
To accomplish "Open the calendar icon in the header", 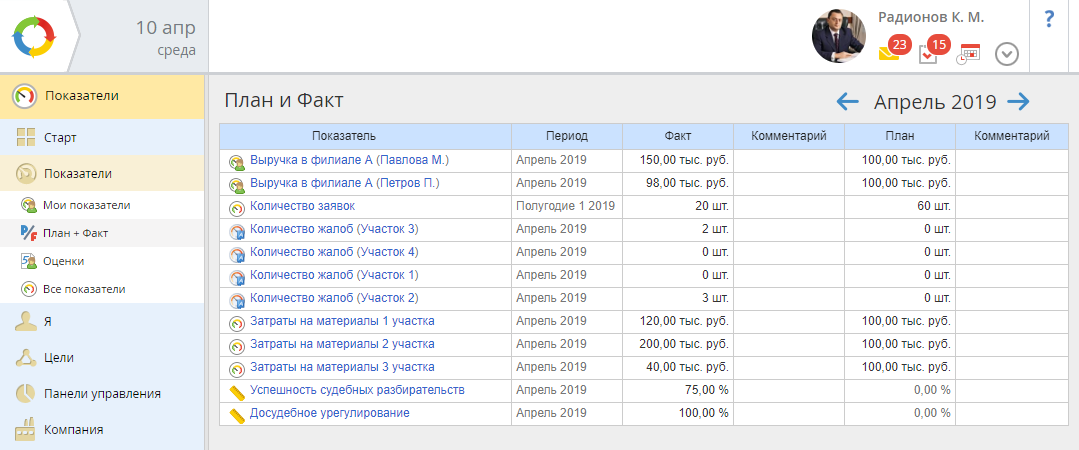I will click(968, 54).
